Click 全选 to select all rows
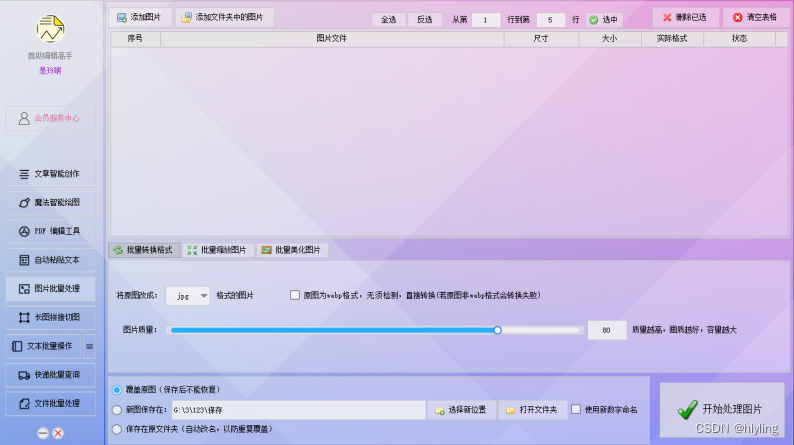Screen dimensions: 794x445 (388, 19)
